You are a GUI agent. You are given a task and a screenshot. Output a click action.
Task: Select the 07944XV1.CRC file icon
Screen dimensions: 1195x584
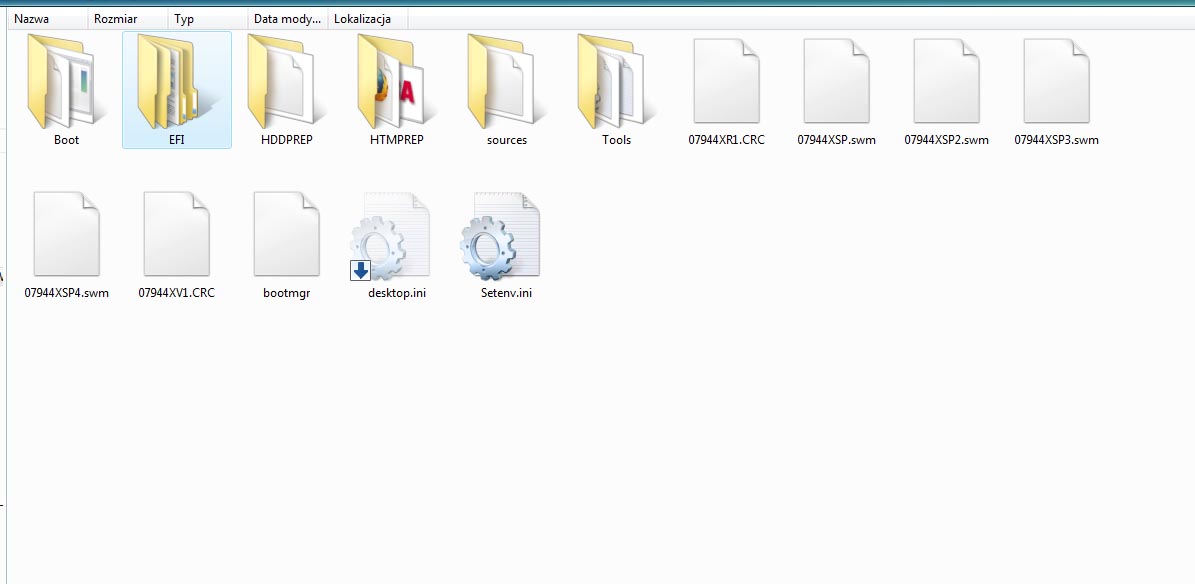tap(176, 233)
